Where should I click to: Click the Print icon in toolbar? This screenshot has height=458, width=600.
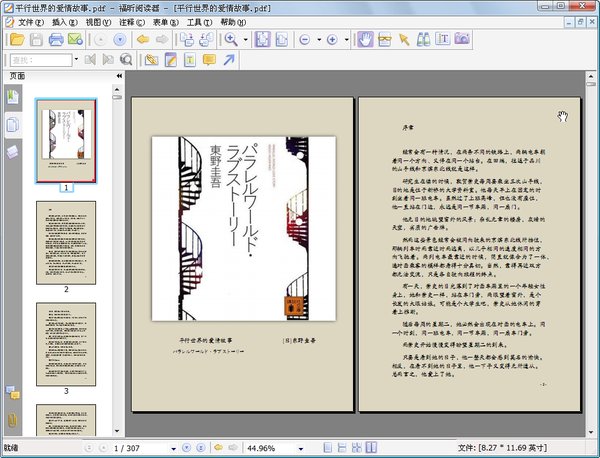57,39
